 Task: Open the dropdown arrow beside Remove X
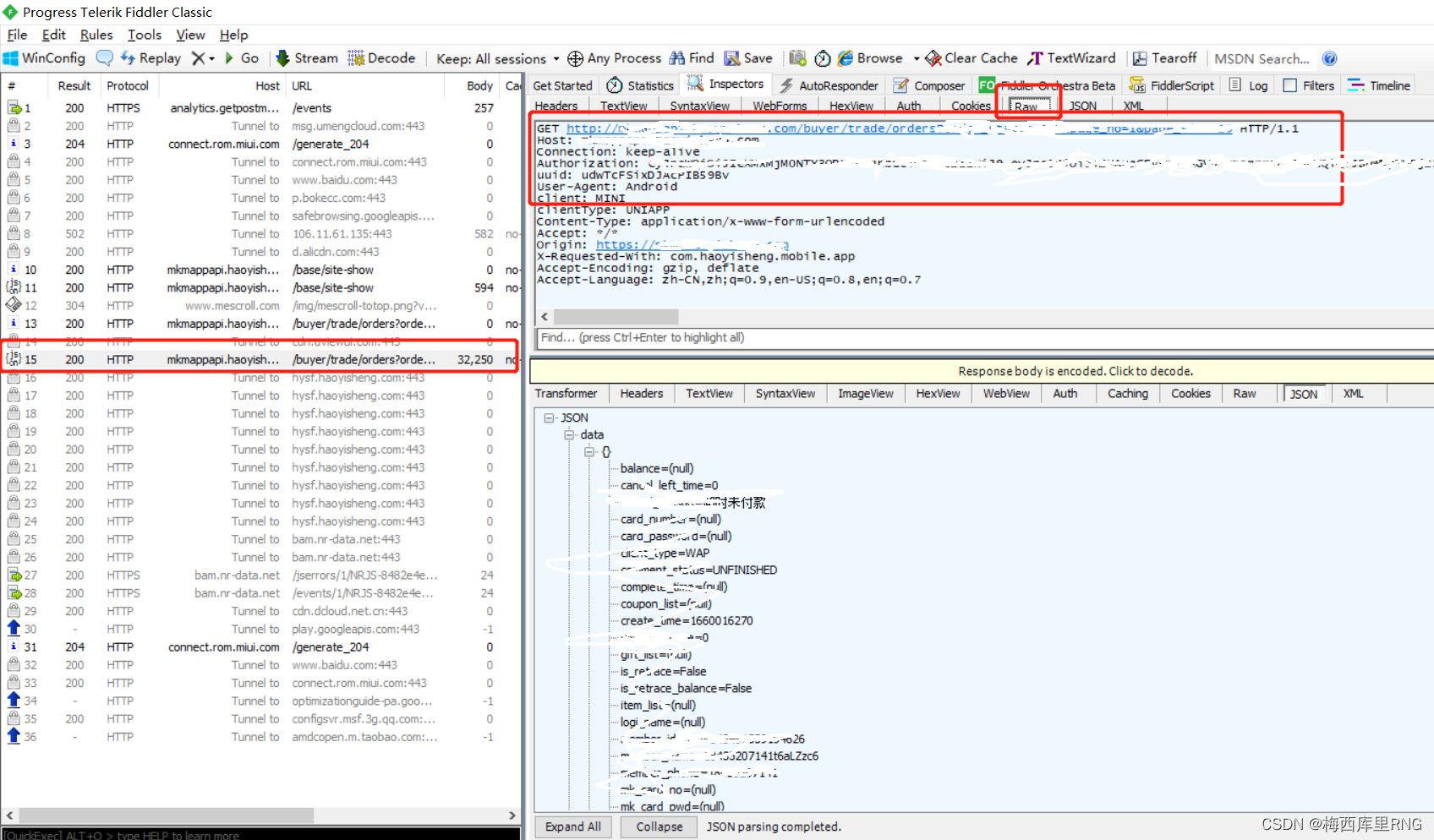click(x=211, y=59)
